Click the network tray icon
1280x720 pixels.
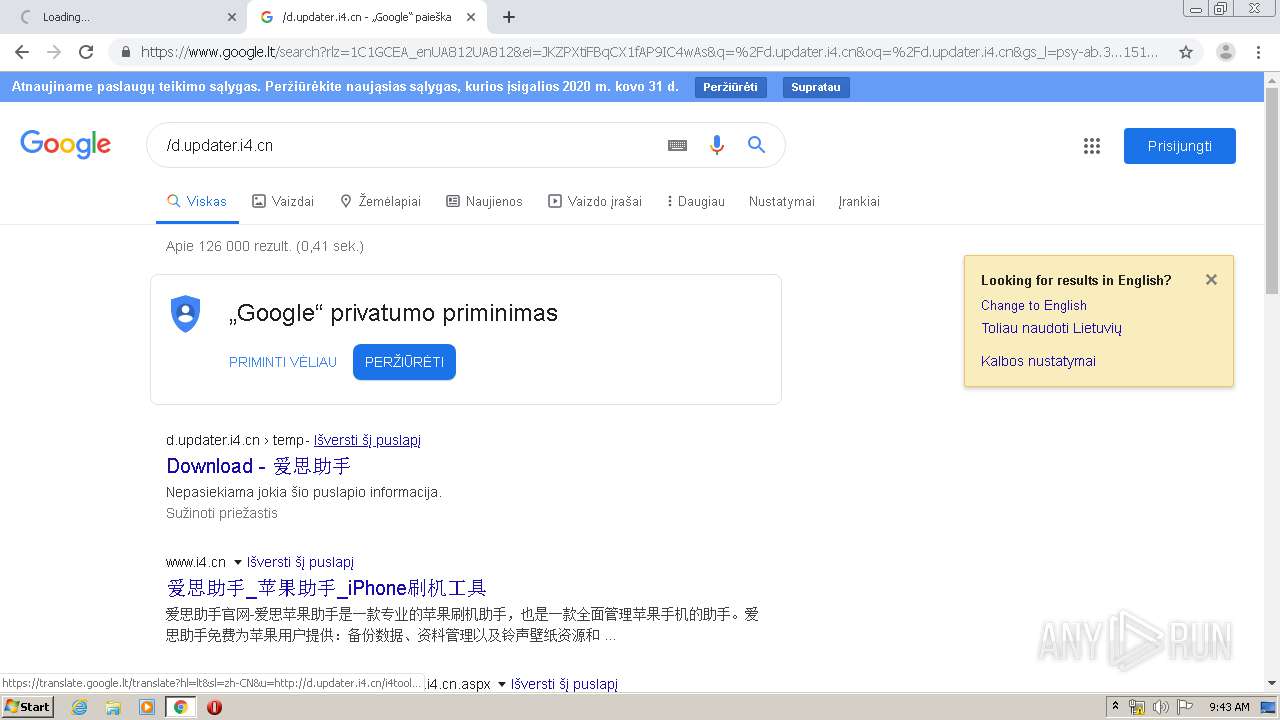tap(1137, 707)
